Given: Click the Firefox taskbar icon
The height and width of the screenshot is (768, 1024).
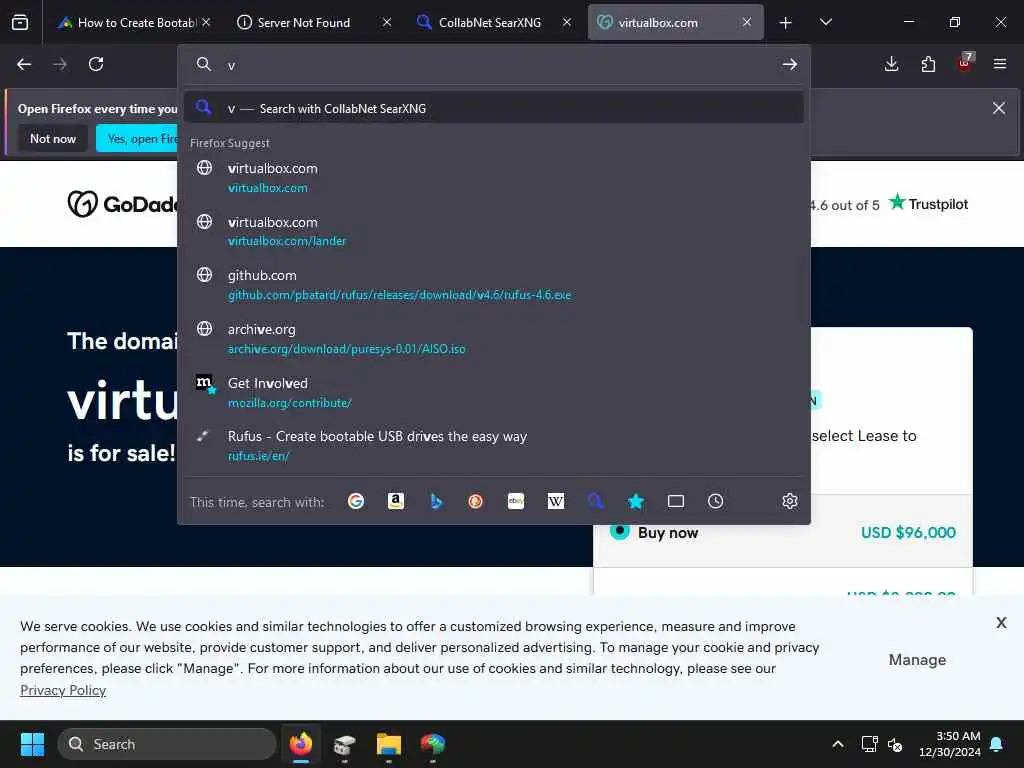Looking at the screenshot, I should click(x=300, y=744).
